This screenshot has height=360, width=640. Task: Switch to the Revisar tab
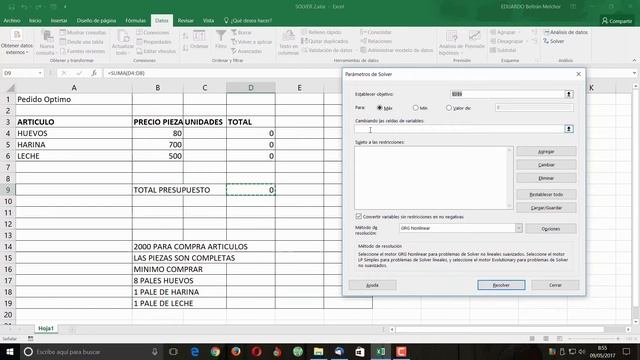pyautogui.click(x=186, y=20)
